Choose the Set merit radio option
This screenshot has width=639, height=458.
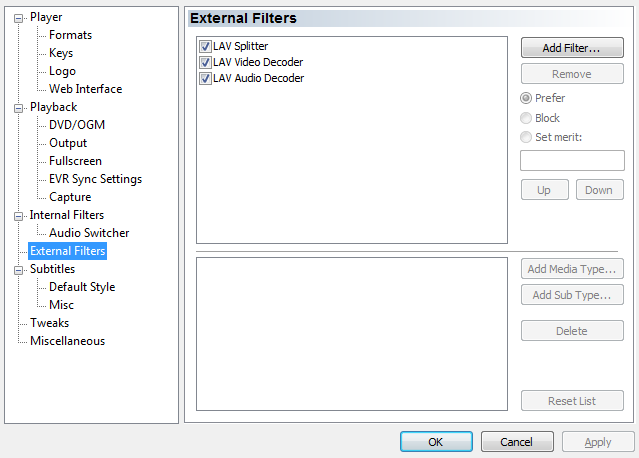526,137
